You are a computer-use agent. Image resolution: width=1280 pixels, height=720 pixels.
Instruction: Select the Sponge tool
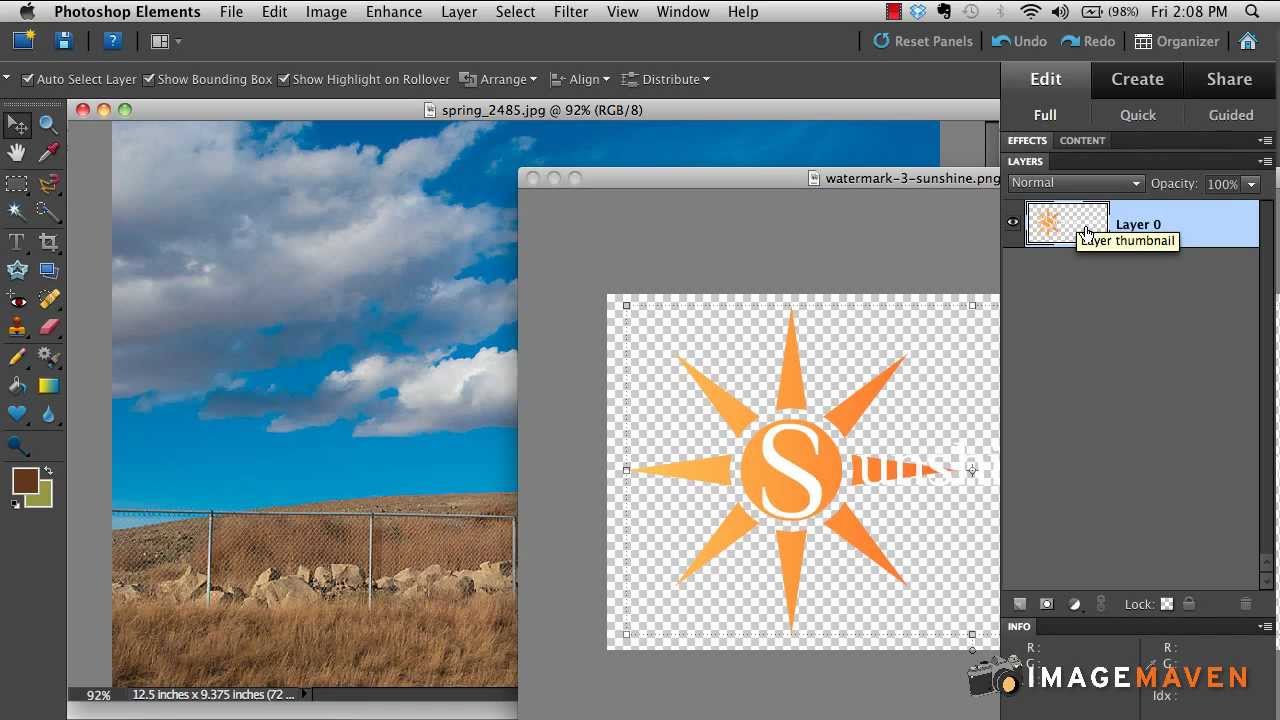17,446
